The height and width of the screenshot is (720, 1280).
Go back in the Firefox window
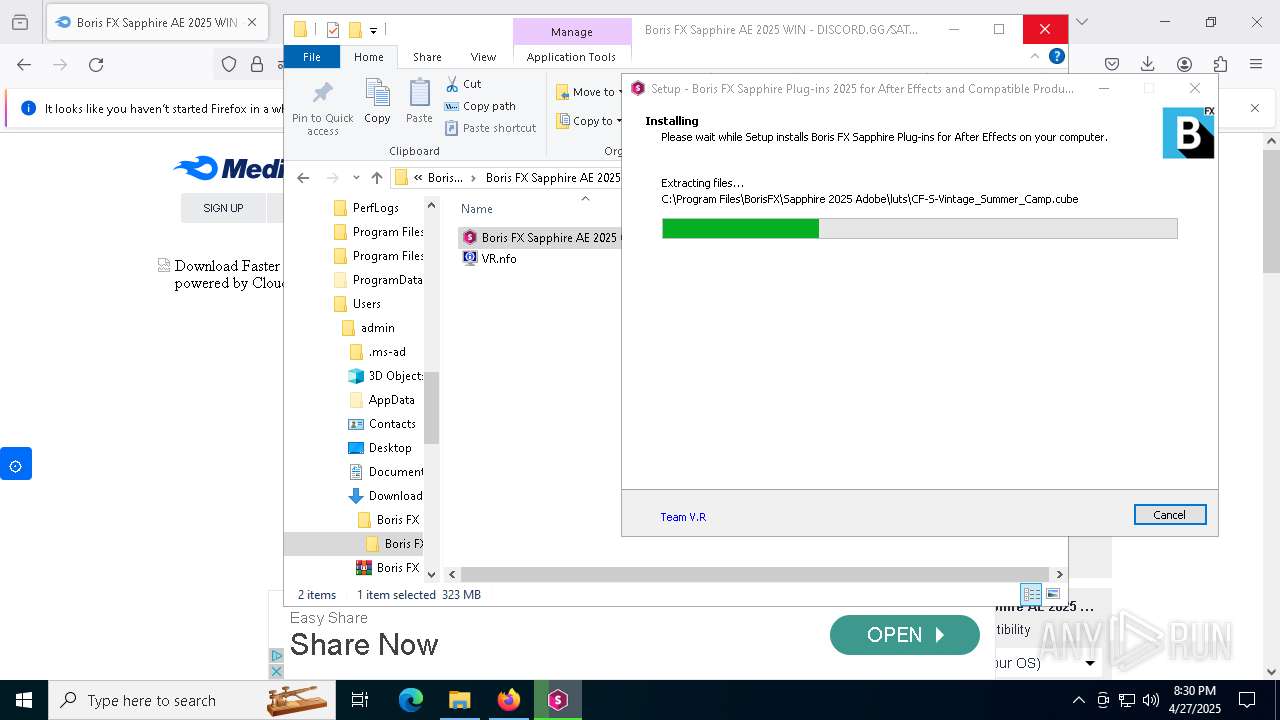24,65
